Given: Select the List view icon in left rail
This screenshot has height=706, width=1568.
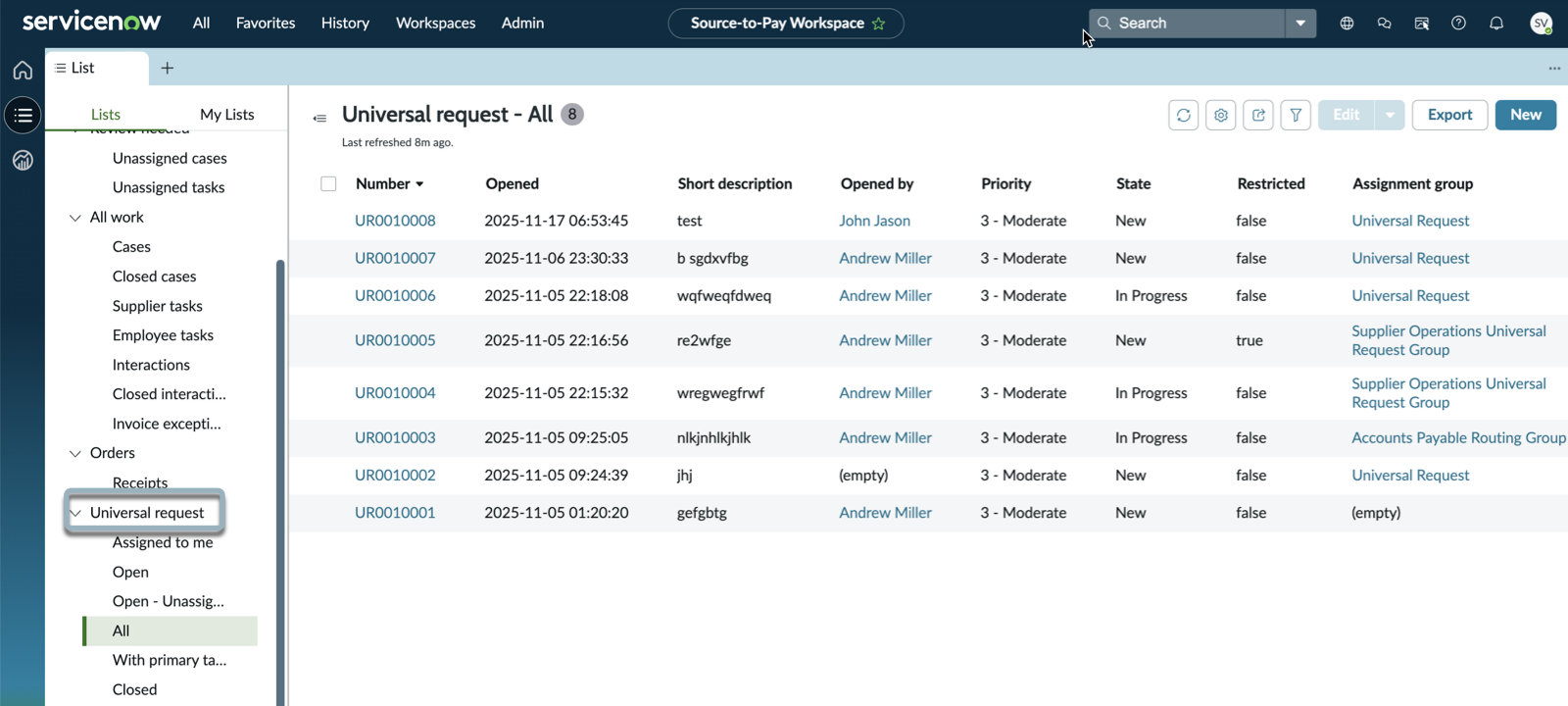Looking at the screenshot, I should click(23, 116).
